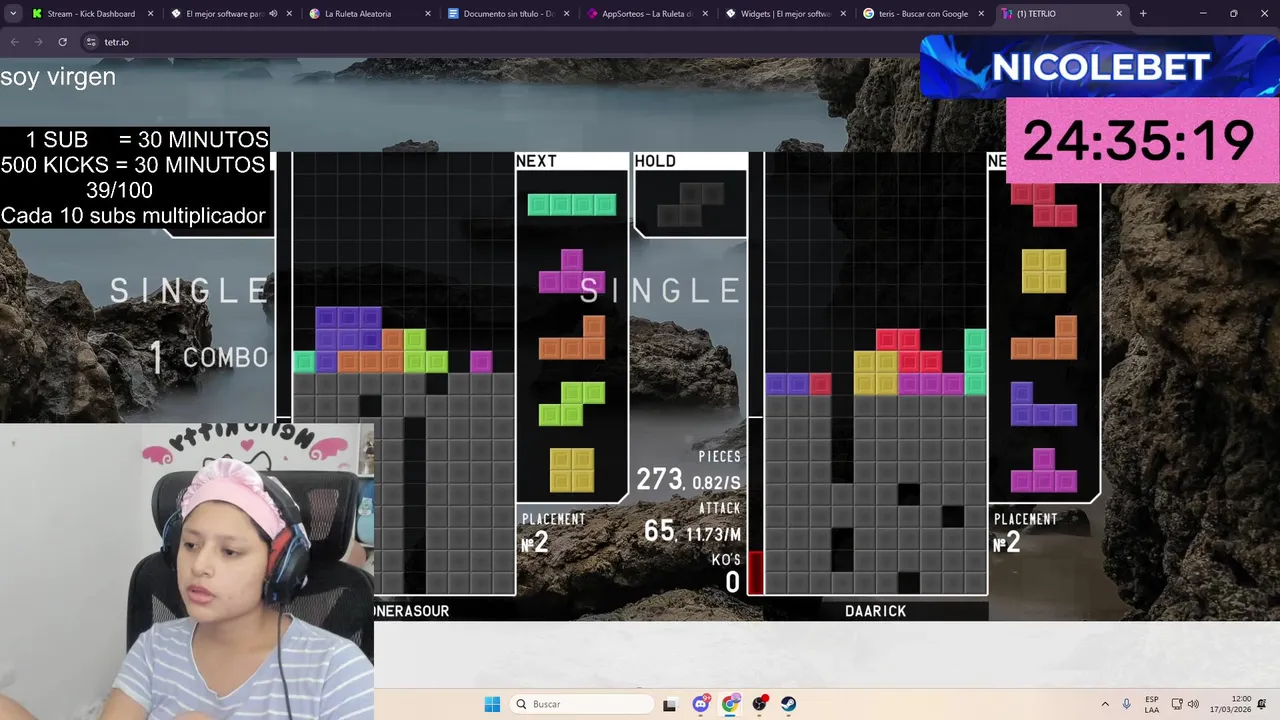Click the blue J piece in right NEXT queue
The height and width of the screenshot is (720, 1280).
pyautogui.click(x=1044, y=403)
